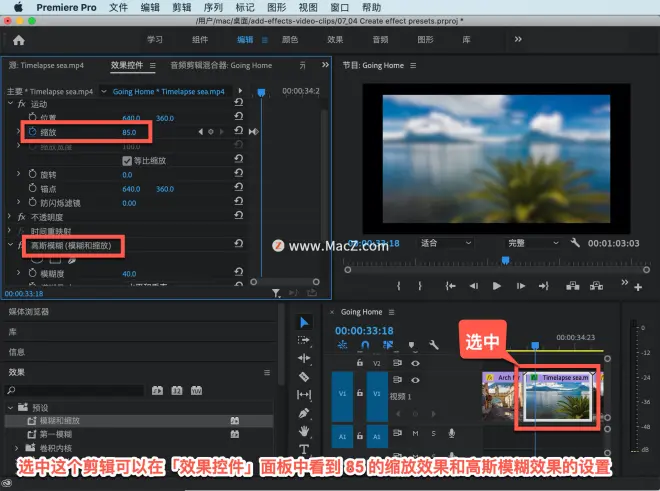The image size is (660, 491).
Task: Select the Type tool
Action: [304, 449]
